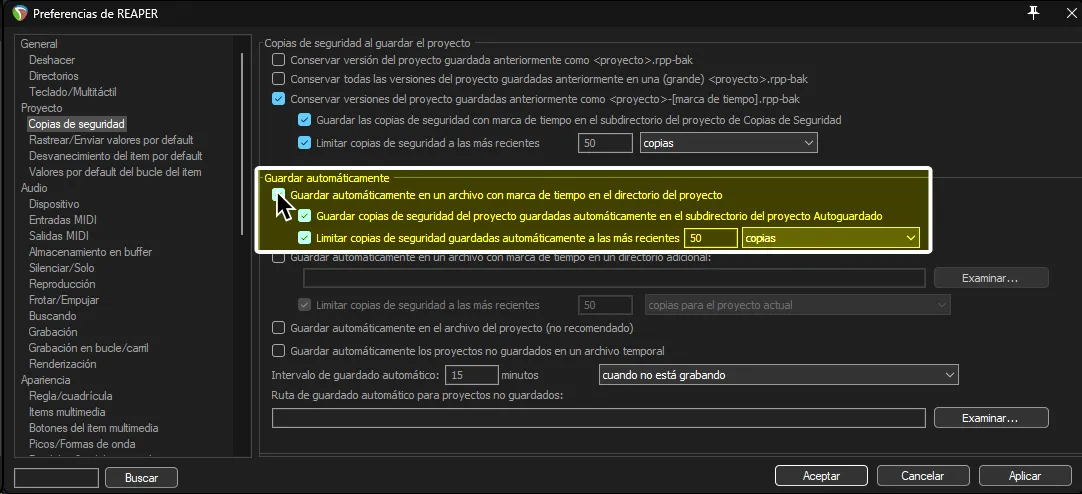This screenshot has height=494, width=1082.
Task: Select General in the preferences tree
Action: coord(39,44)
